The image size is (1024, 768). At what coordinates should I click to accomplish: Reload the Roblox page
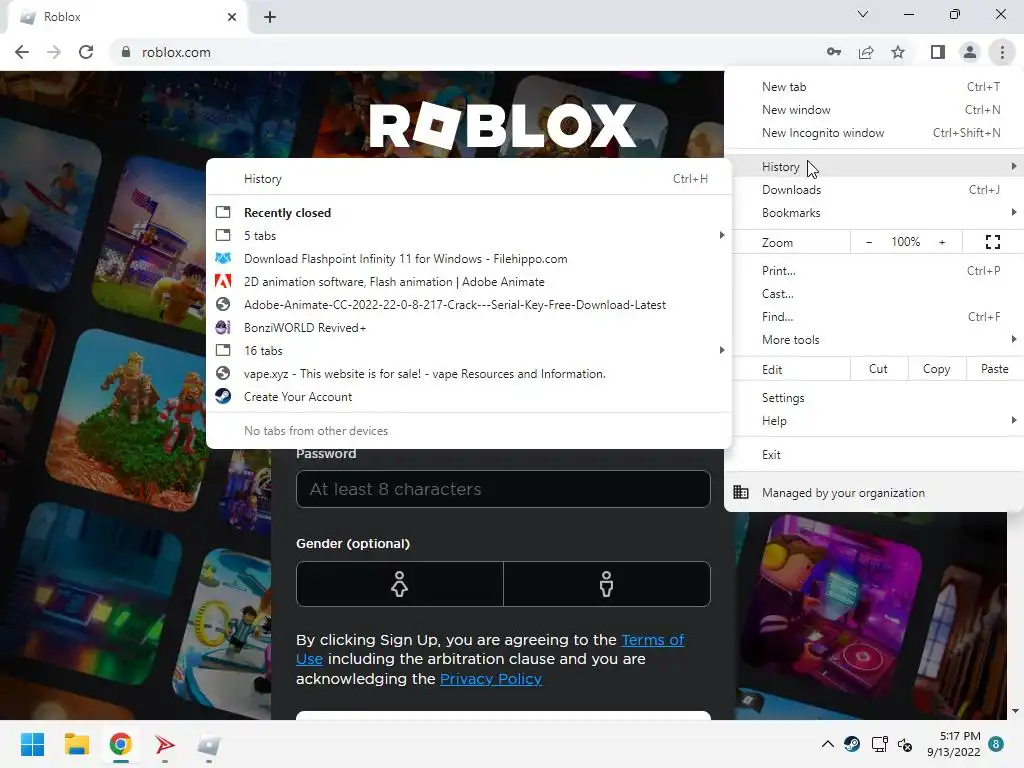click(86, 52)
